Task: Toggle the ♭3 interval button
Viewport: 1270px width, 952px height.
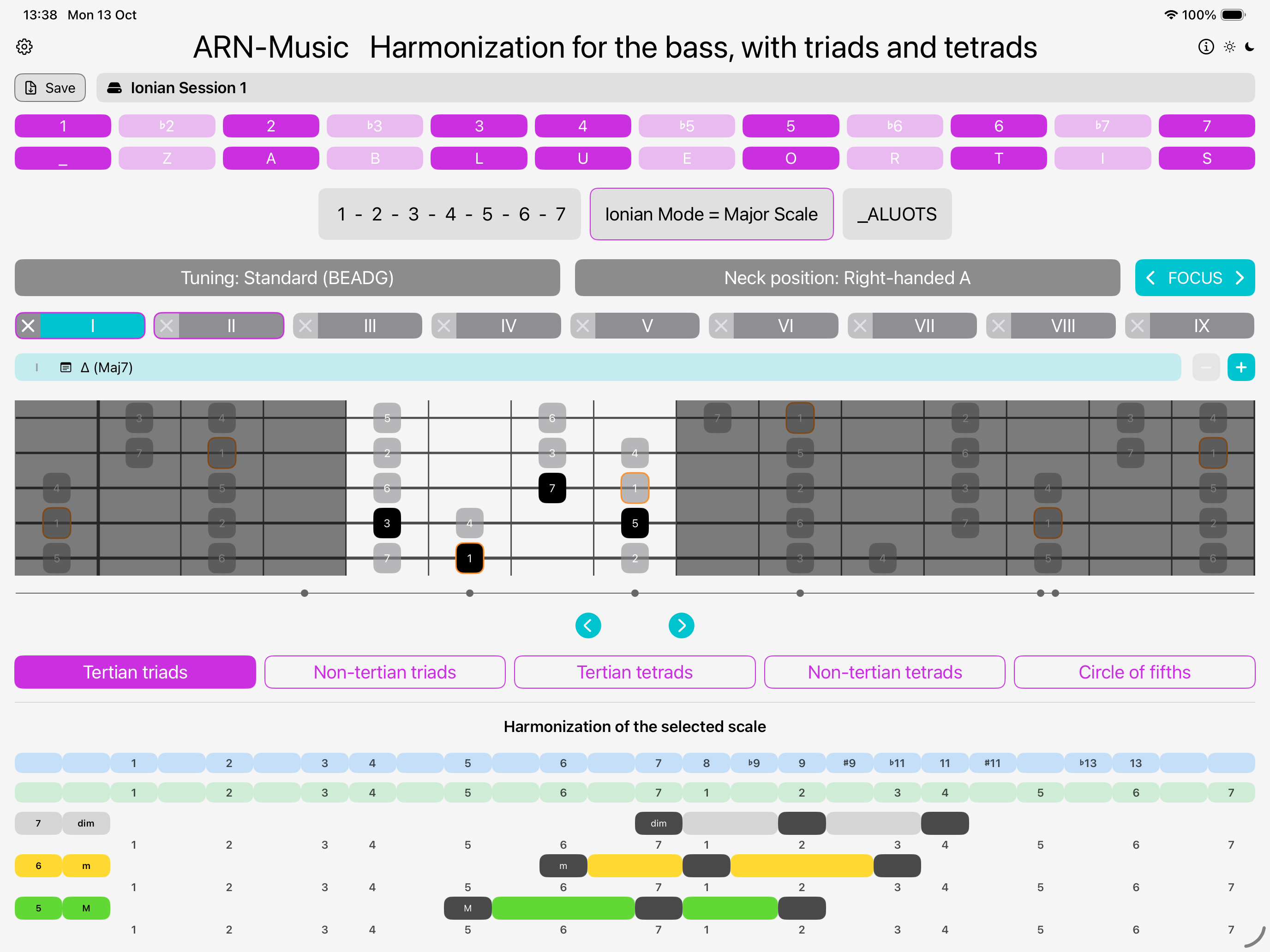Action: pos(374,125)
